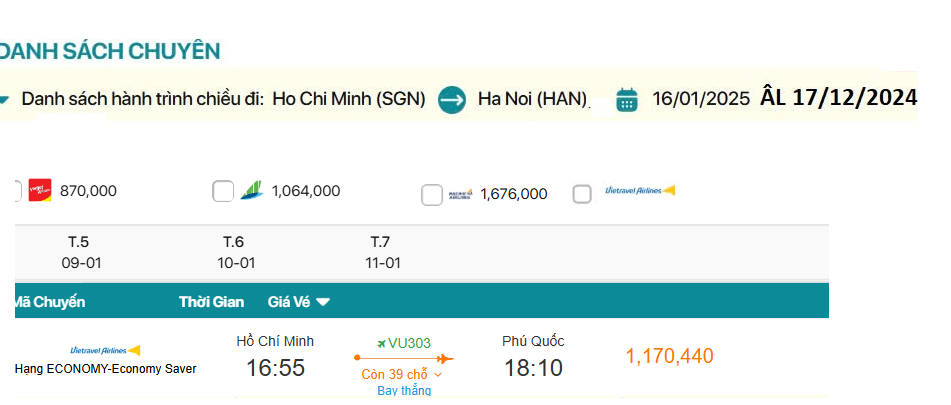Click the Pacific Airlines logo
Image resolution: width=951 pixels, height=405 pixels.
click(460, 193)
